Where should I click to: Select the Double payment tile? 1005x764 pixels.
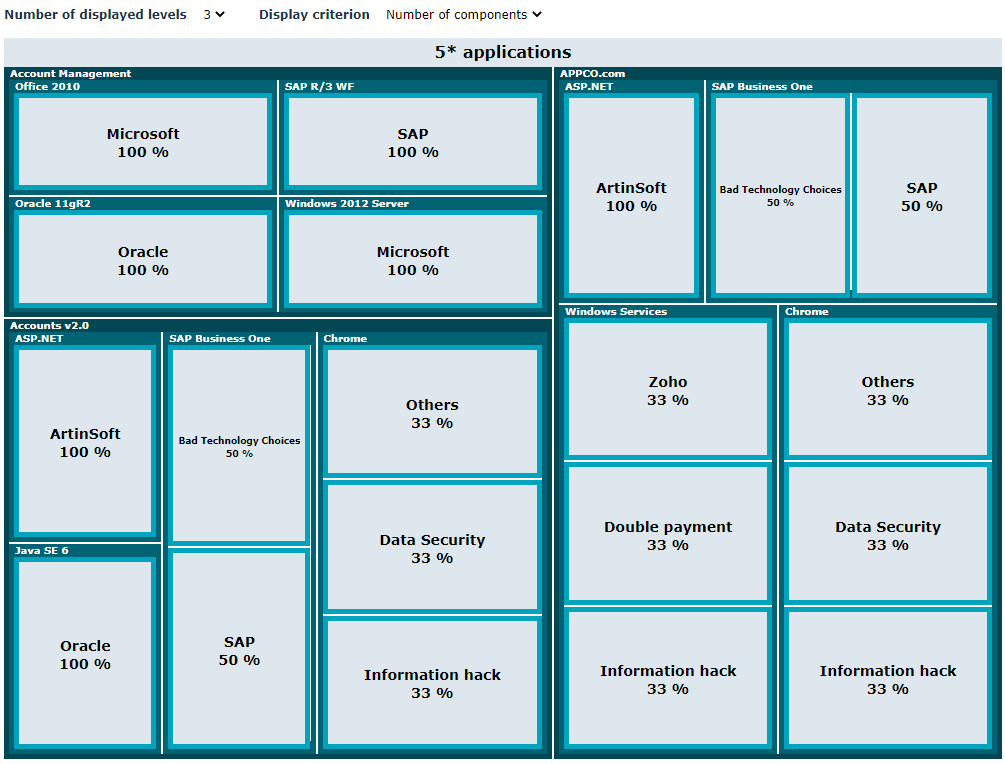(x=667, y=535)
